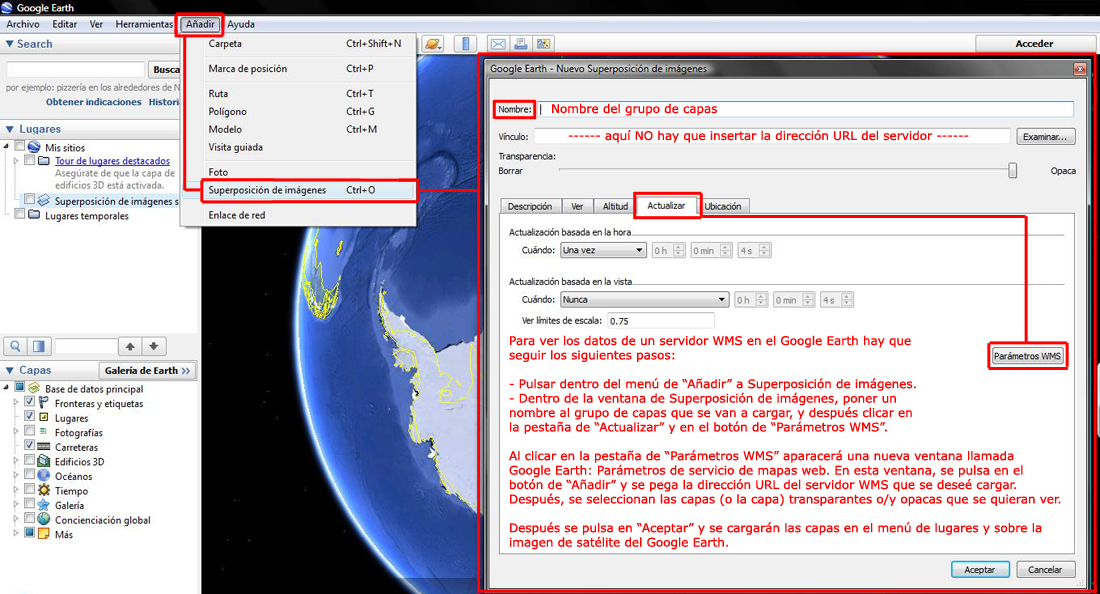The height and width of the screenshot is (594, 1100).
Task: Click the toolbar icon right of the printer
Action: point(543,43)
